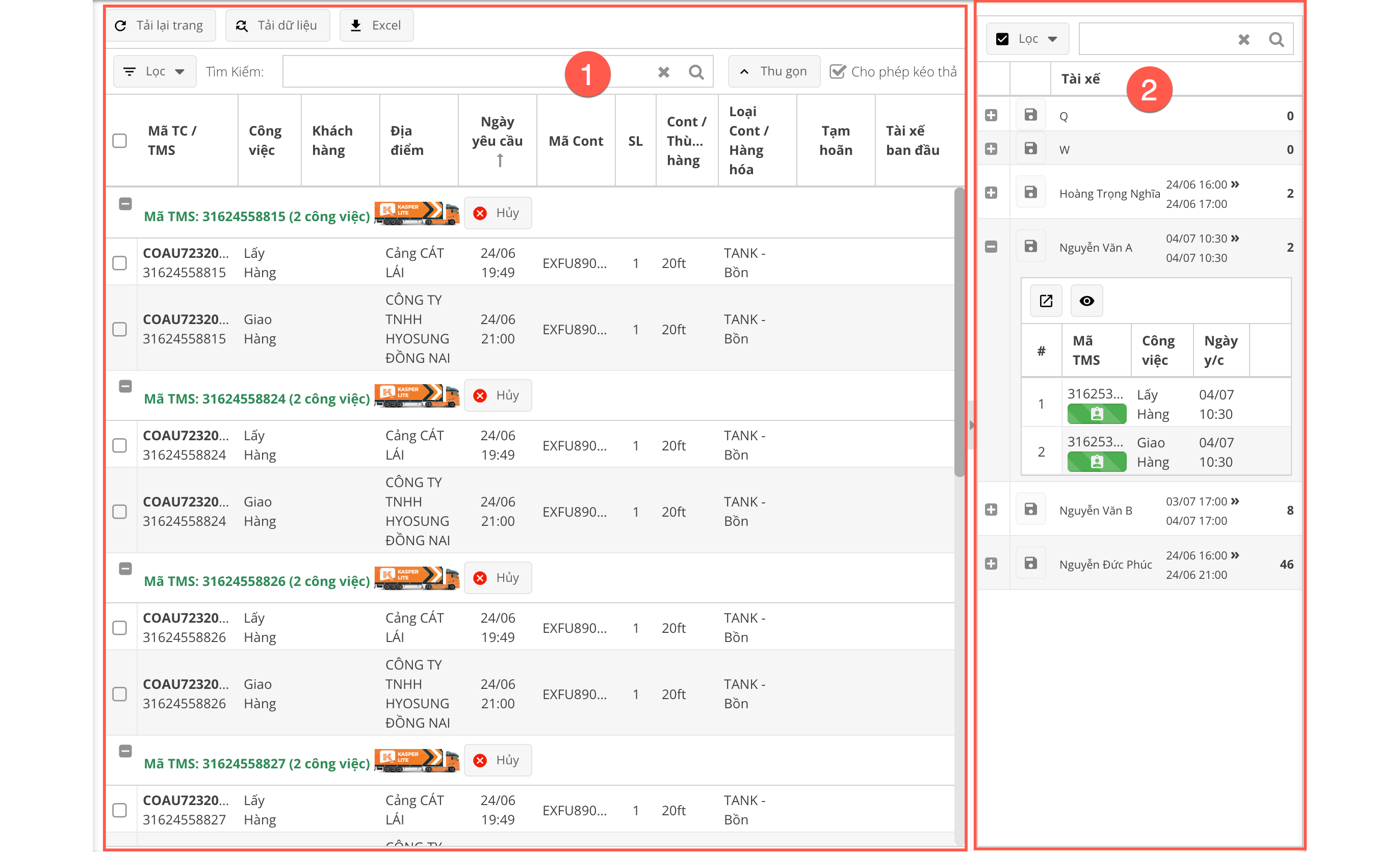This screenshot has height=855, width=1400.
Task: Click the eye icon in Nguyễn Văn A's details
Action: coord(1086,301)
